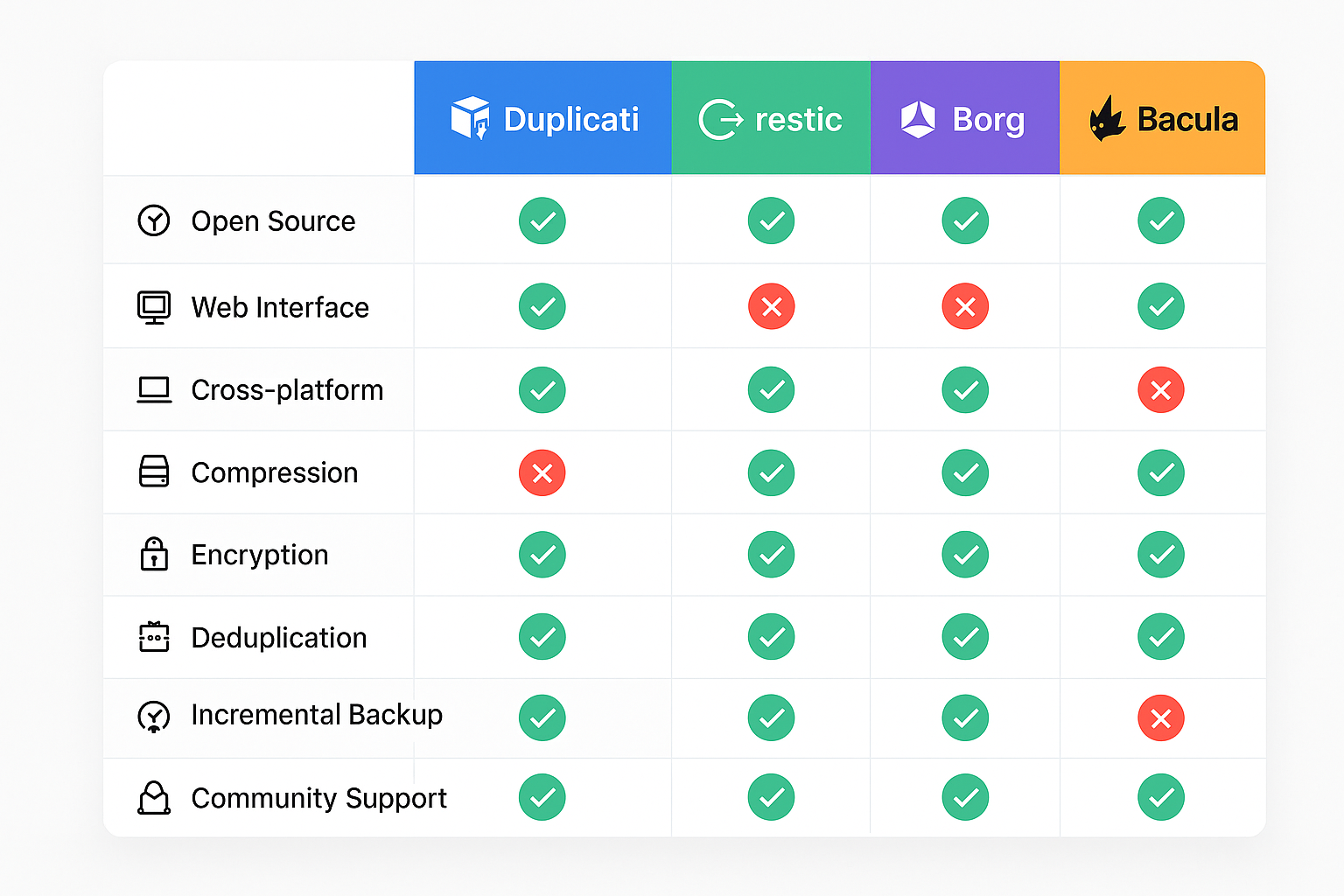Click restic's Community Support checkmark
The height and width of the screenshot is (896, 1344).
[x=772, y=797]
